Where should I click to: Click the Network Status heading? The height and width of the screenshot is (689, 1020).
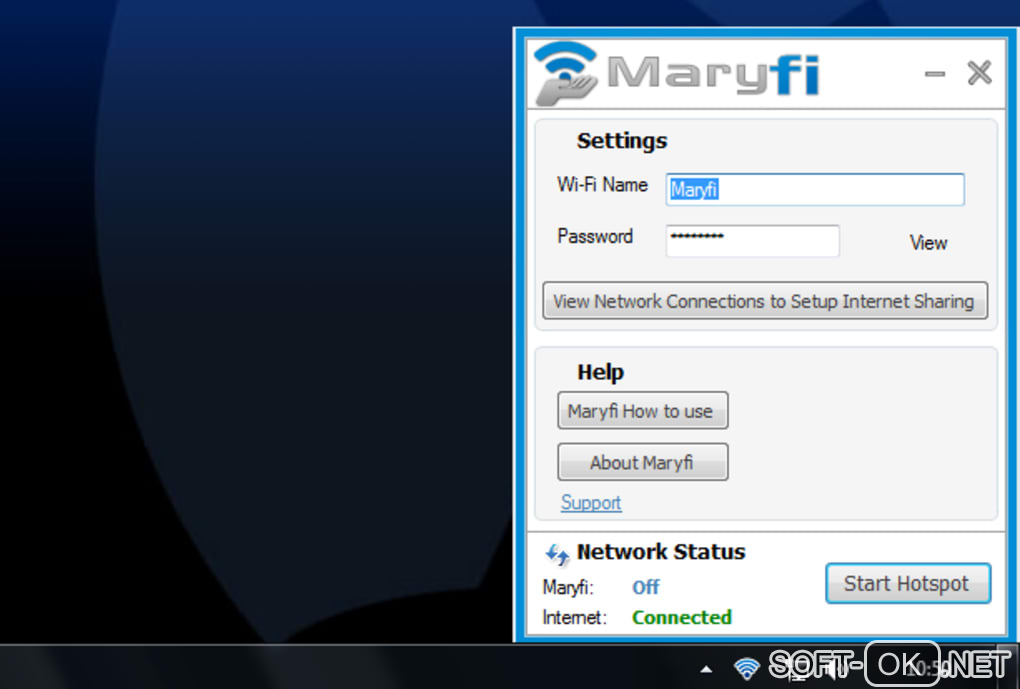[x=661, y=552]
